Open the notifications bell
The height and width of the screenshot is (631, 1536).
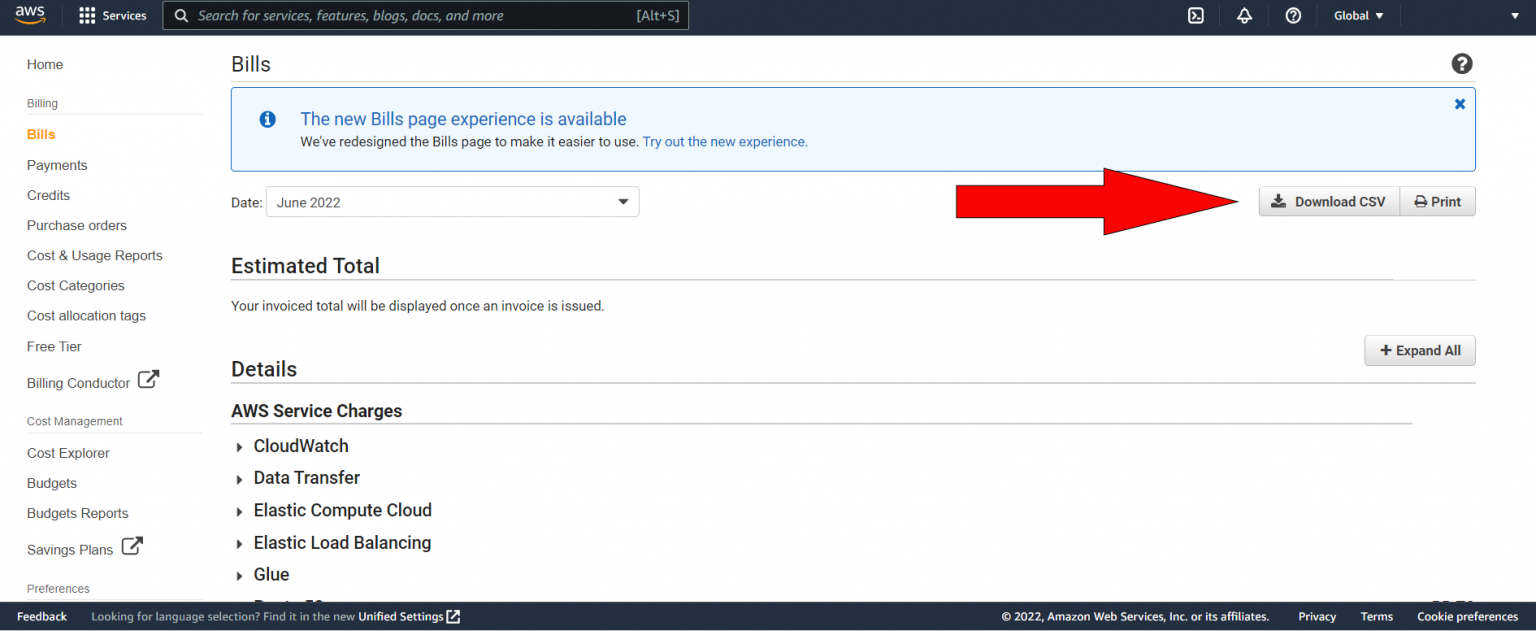(x=1244, y=15)
